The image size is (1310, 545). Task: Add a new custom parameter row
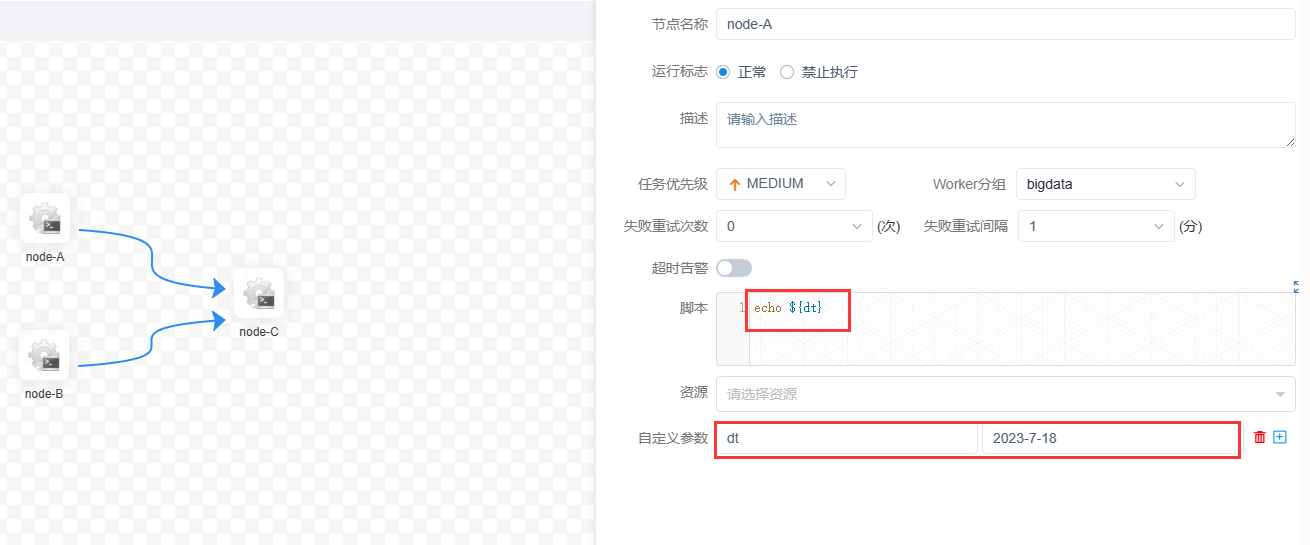[x=1280, y=437]
